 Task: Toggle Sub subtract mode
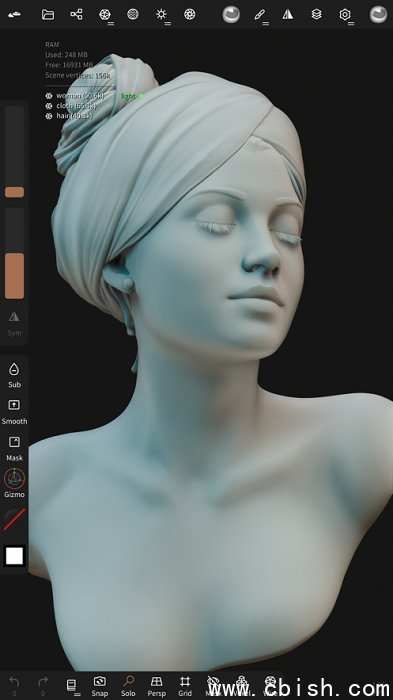[x=14, y=375]
